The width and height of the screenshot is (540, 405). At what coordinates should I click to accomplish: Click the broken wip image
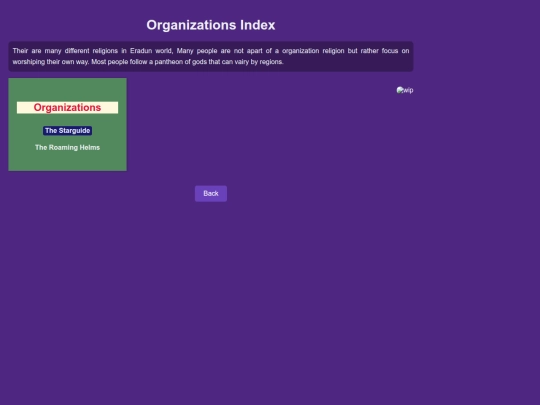pos(405,90)
